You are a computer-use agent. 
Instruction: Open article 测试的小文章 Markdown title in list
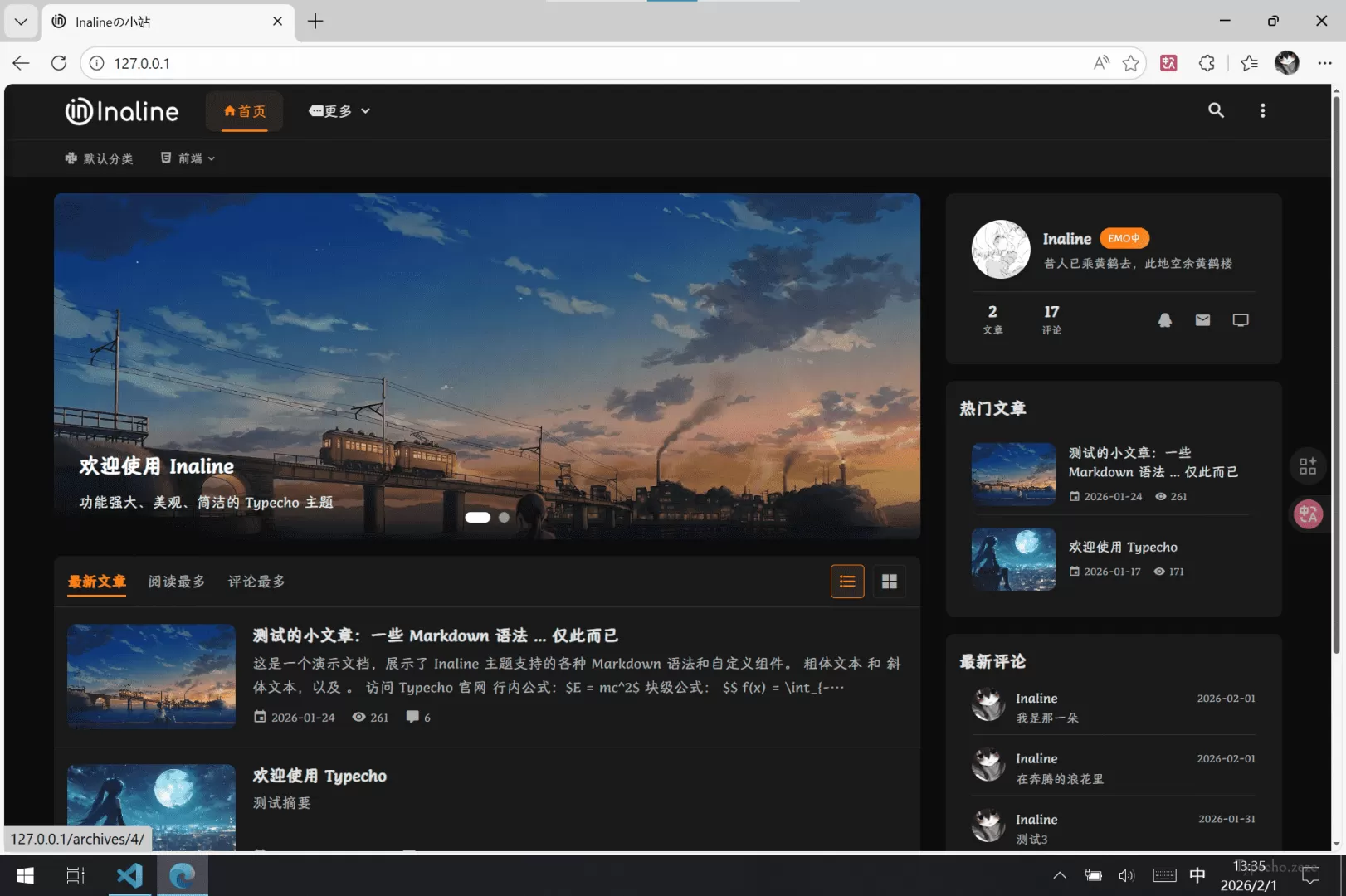coord(436,635)
